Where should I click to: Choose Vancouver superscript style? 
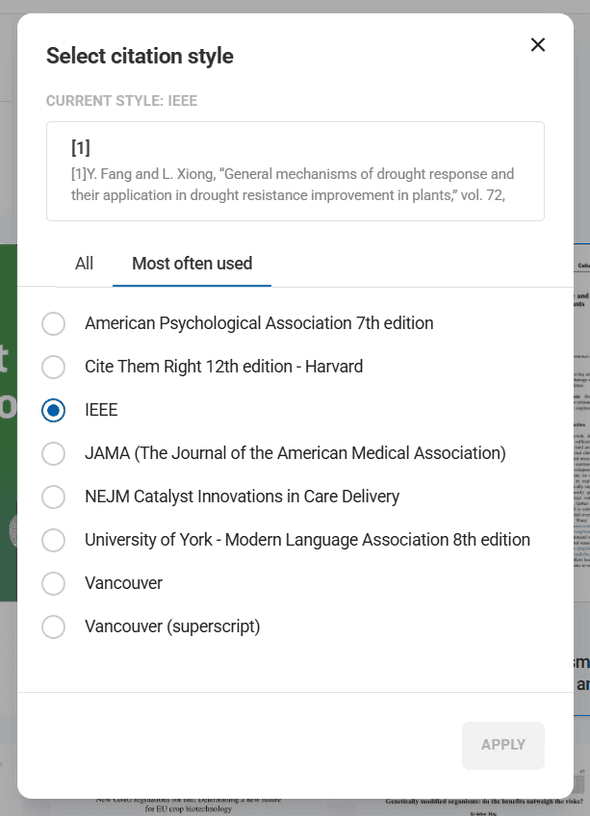pyautogui.click(x=53, y=626)
